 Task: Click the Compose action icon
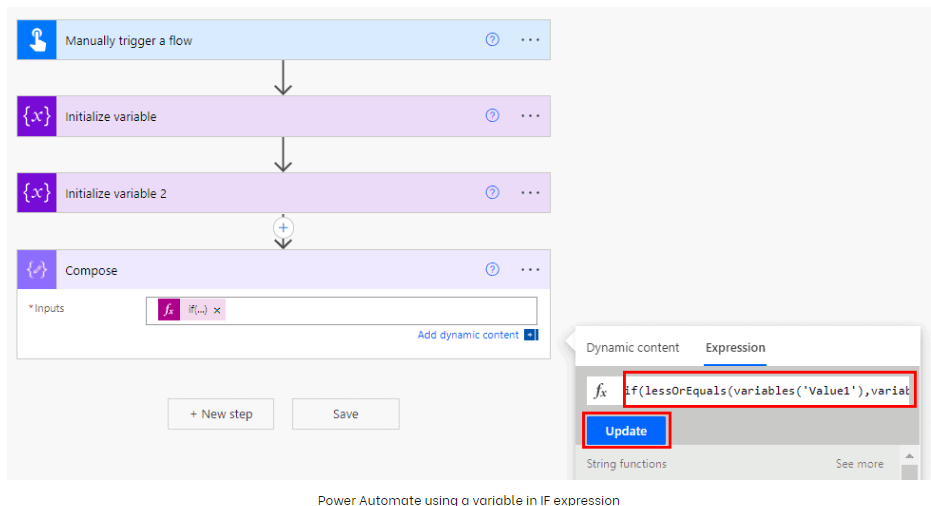click(x=37, y=270)
